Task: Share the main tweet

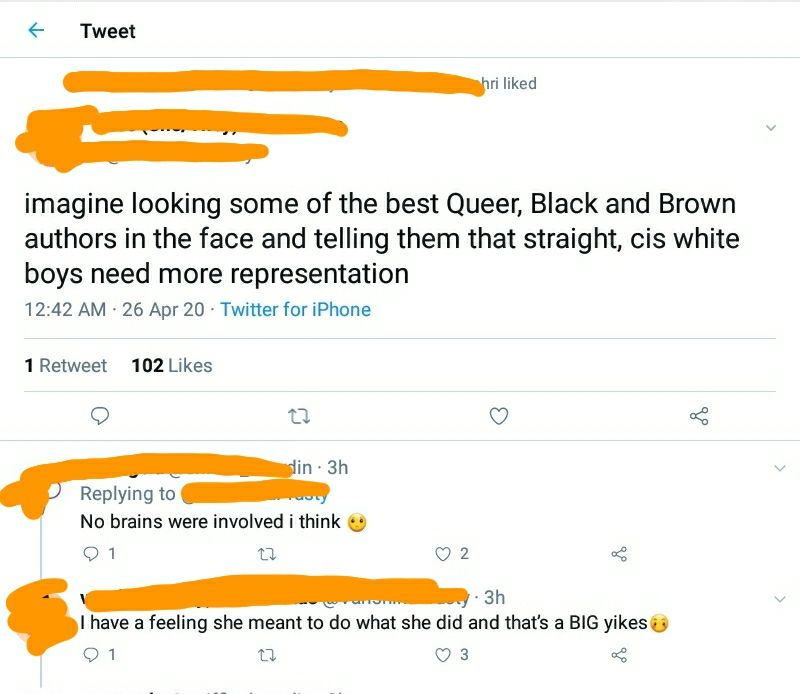Action: point(699,416)
